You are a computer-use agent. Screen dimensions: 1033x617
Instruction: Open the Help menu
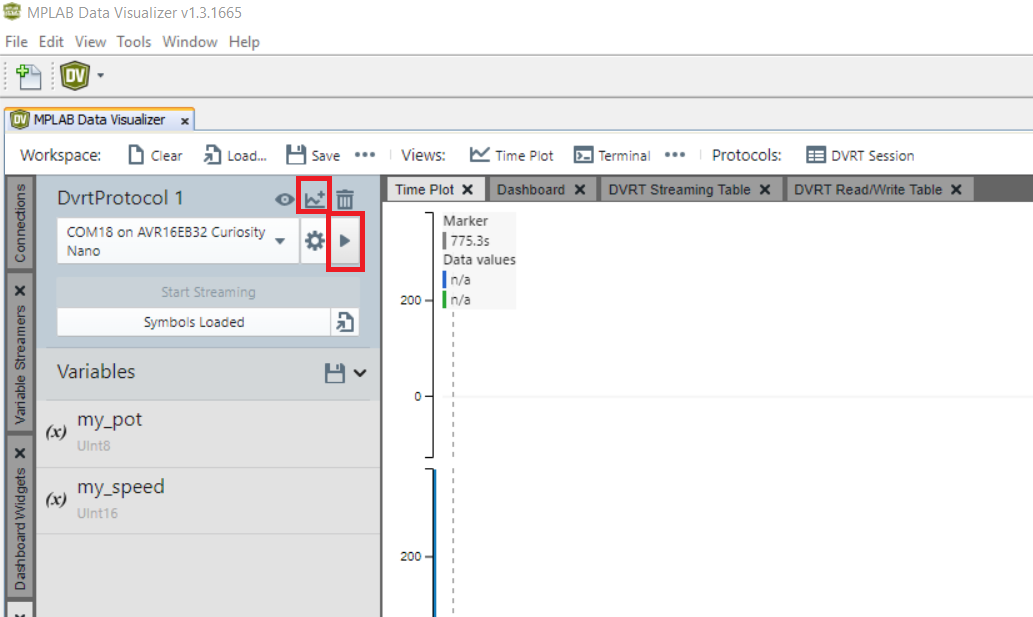point(244,41)
